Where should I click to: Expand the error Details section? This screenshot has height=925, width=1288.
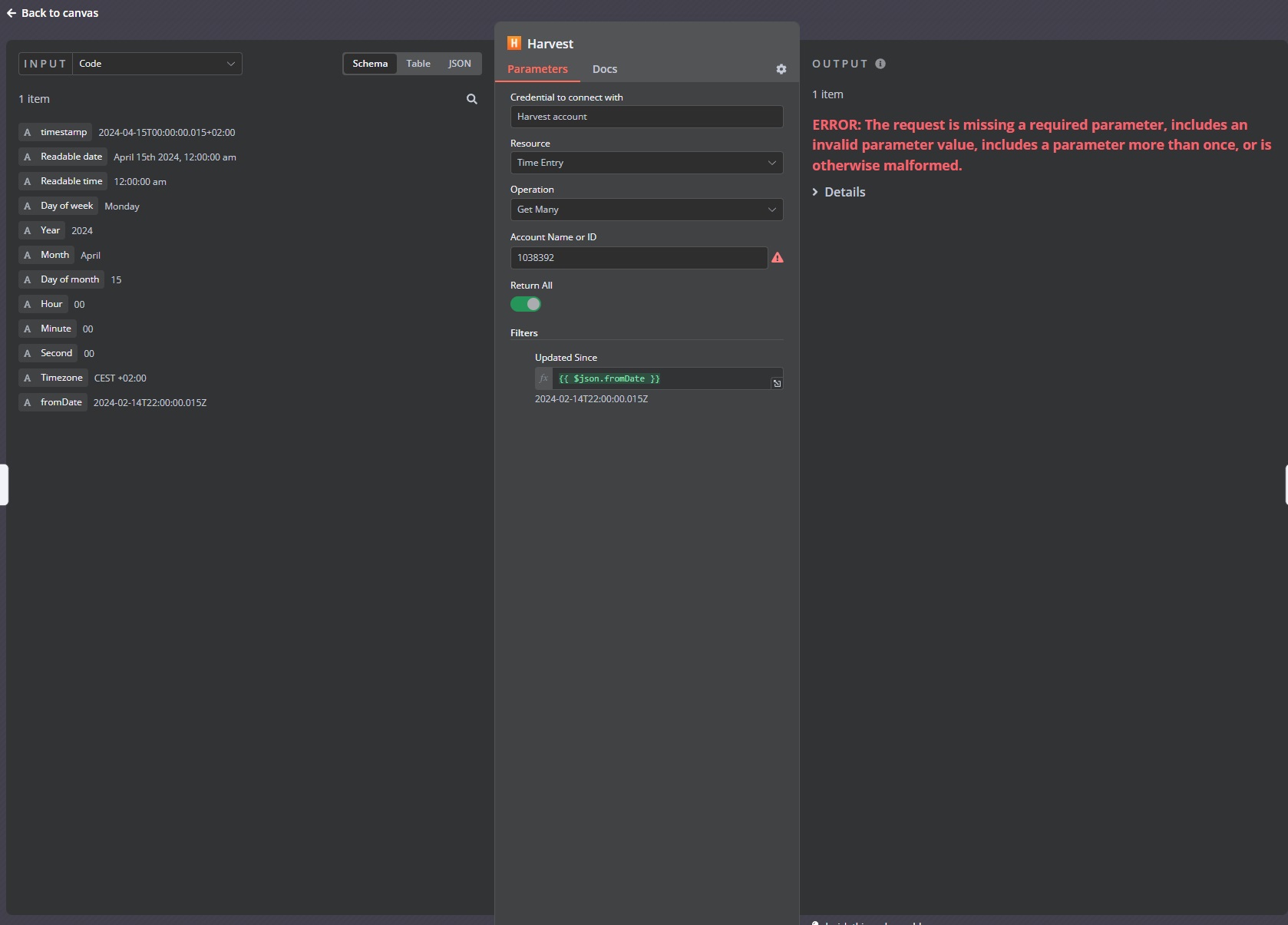[839, 192]
